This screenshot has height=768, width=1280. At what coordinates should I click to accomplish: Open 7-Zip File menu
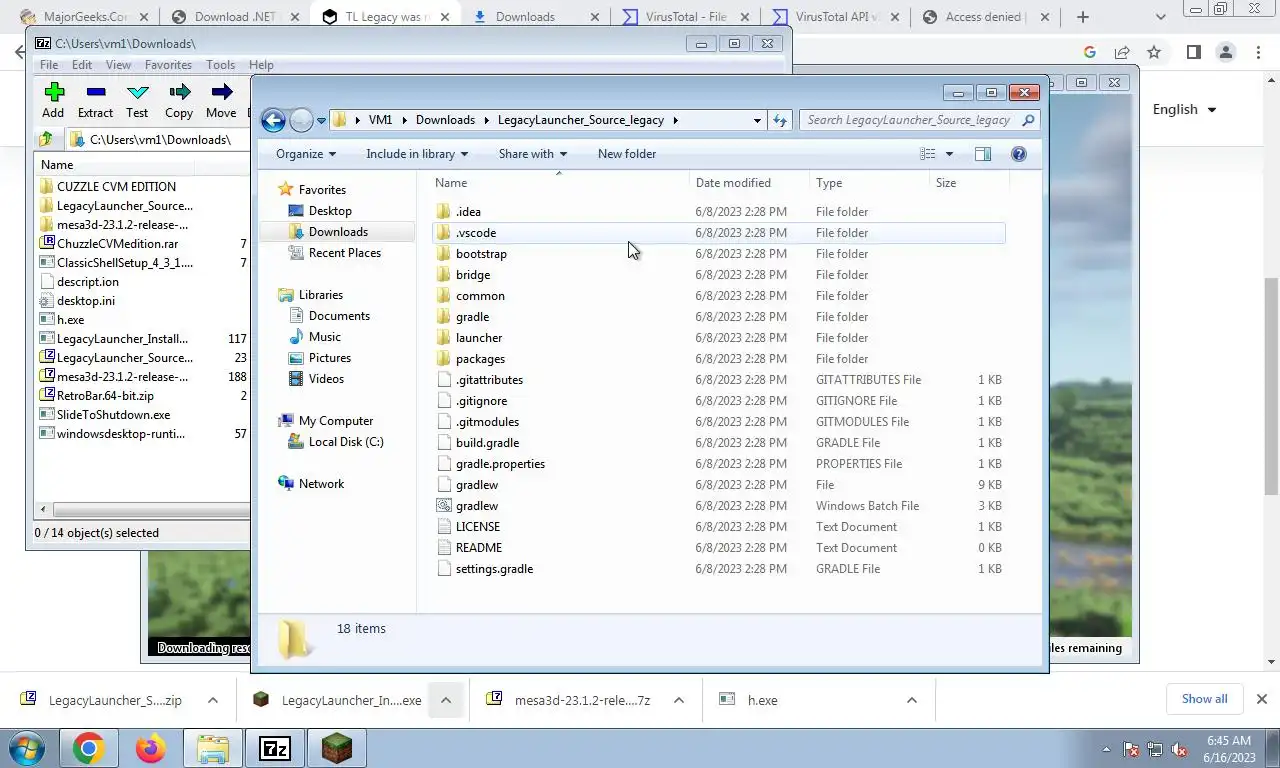click(x=48, y=65)
